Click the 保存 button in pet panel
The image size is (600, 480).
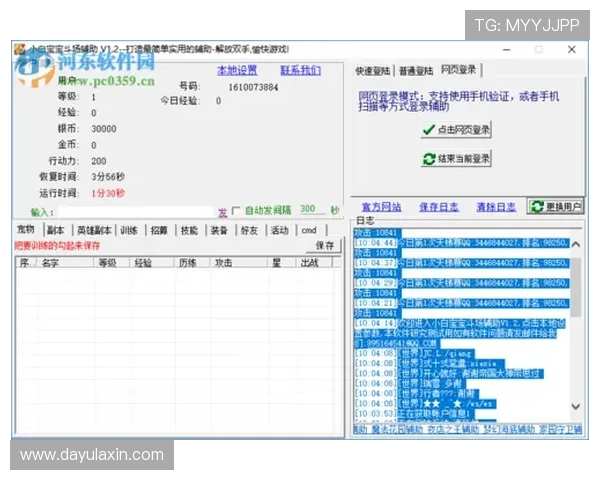pos(324,245)
